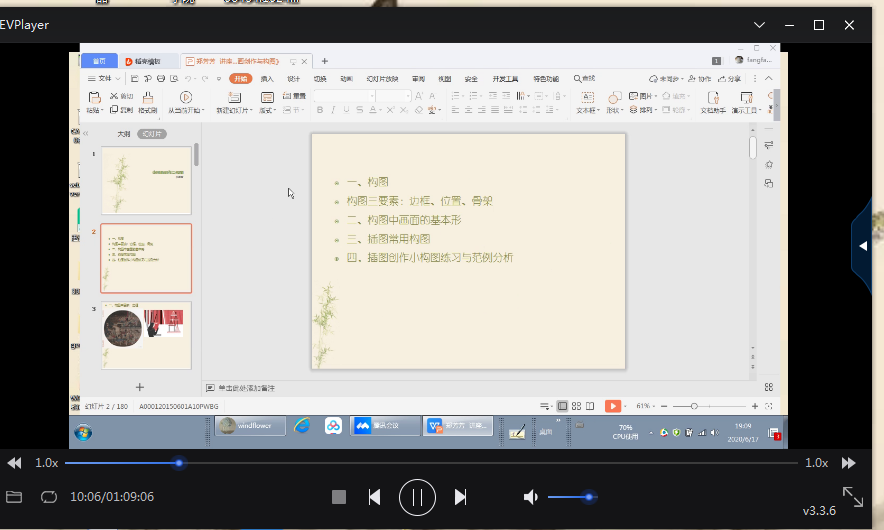Click the 分享 share button
884x530 pixels.
click(x=729, y=79)
